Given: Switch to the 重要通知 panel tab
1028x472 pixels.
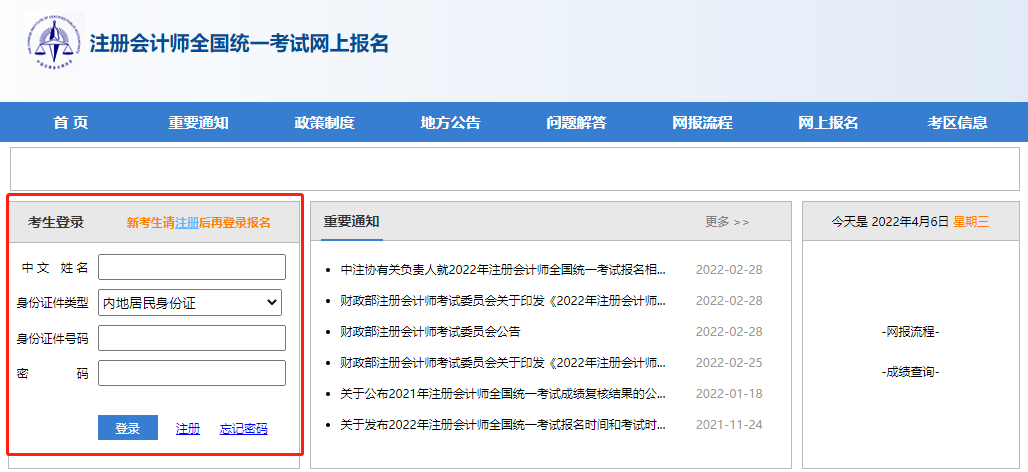Looking at the screenshot, I should pyautogui.click(x=351, y=222).
